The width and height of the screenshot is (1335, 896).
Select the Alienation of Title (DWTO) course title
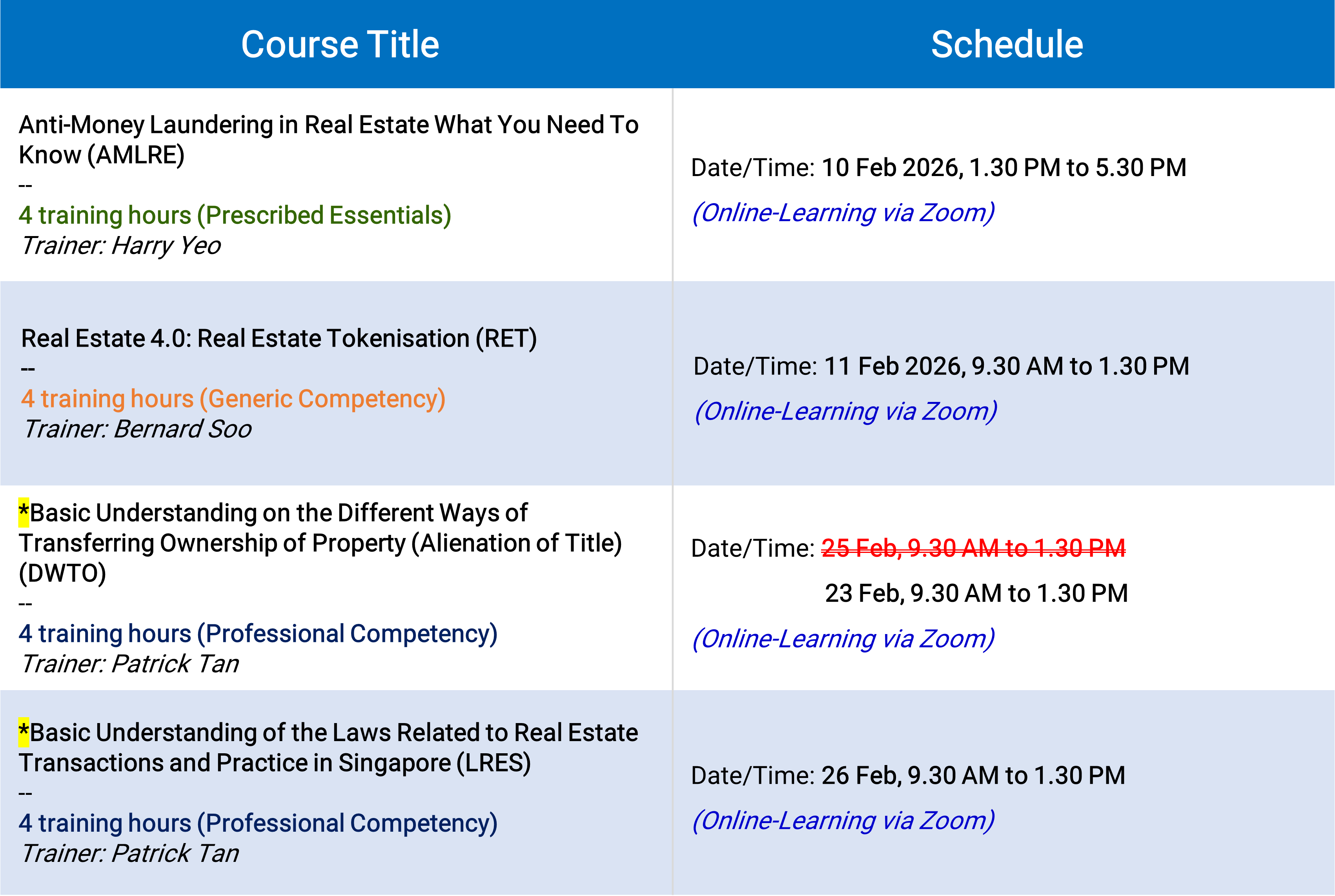click(x=320, y=543)
